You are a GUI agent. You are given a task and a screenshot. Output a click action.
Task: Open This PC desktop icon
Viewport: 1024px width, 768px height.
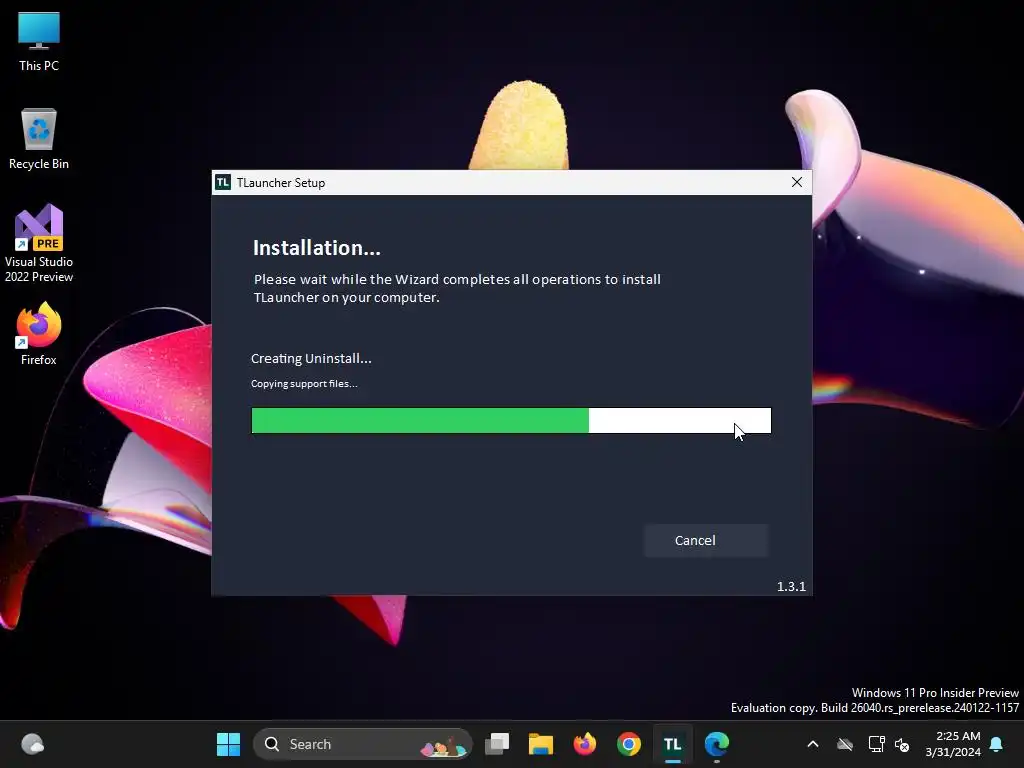pos(39,41)
